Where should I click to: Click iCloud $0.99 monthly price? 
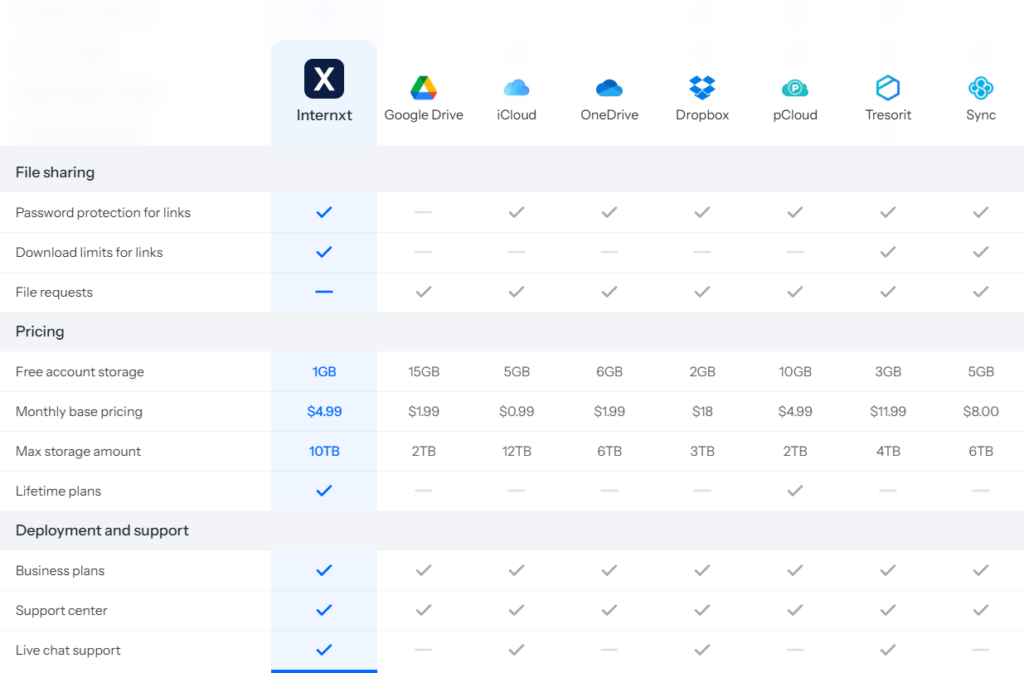pos(517,411)
